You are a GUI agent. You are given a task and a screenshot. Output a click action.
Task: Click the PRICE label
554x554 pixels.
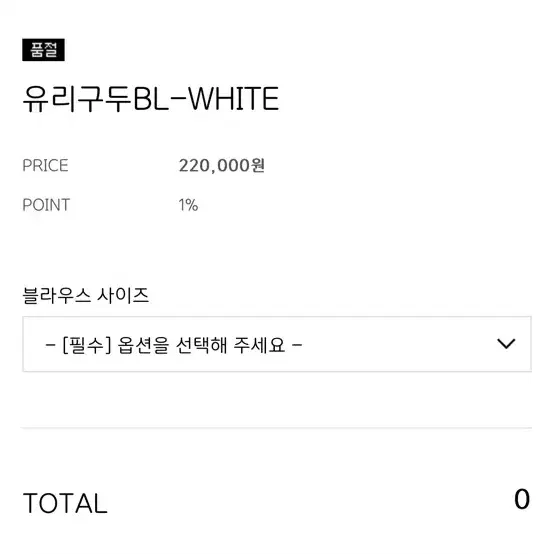click(x=45, y=166)
